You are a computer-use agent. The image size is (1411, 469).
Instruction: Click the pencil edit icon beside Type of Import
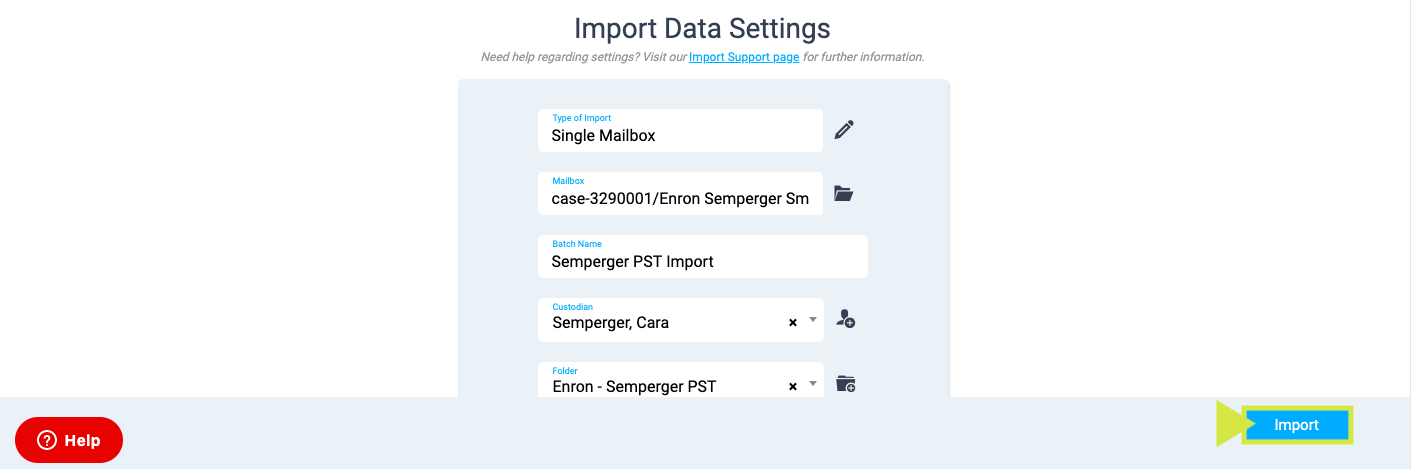coord(844,130)
